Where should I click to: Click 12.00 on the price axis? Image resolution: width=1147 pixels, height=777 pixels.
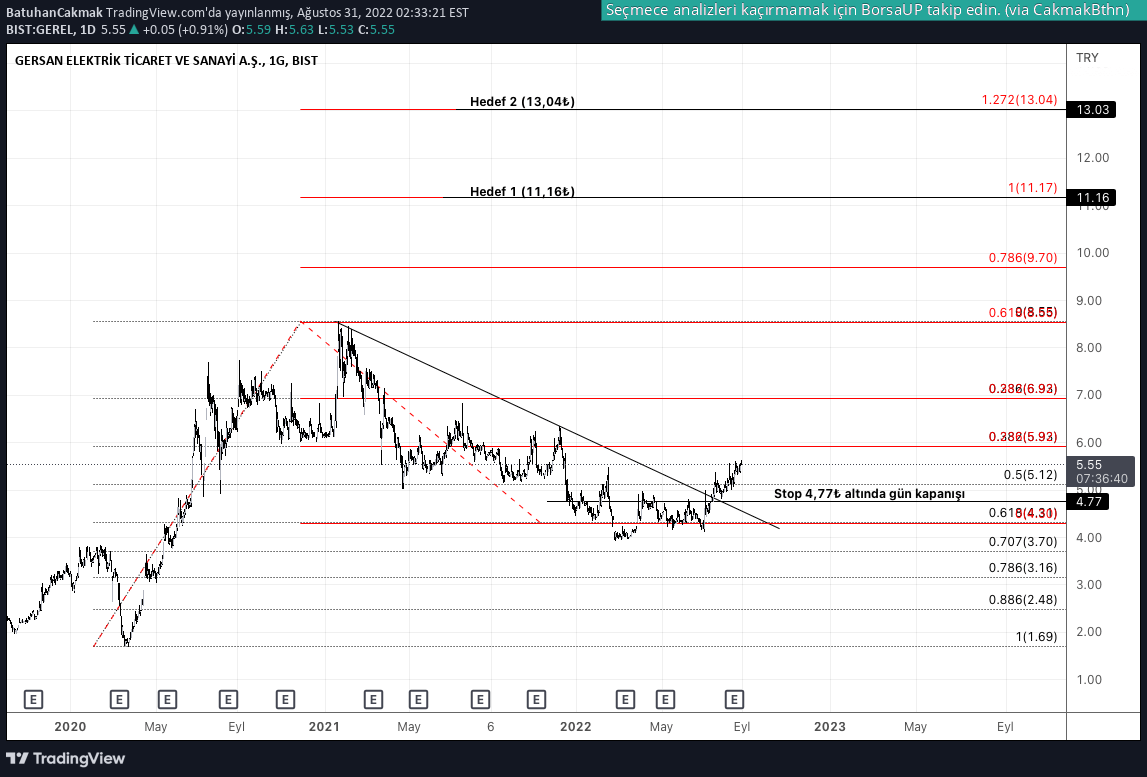tap(1092, 158)
